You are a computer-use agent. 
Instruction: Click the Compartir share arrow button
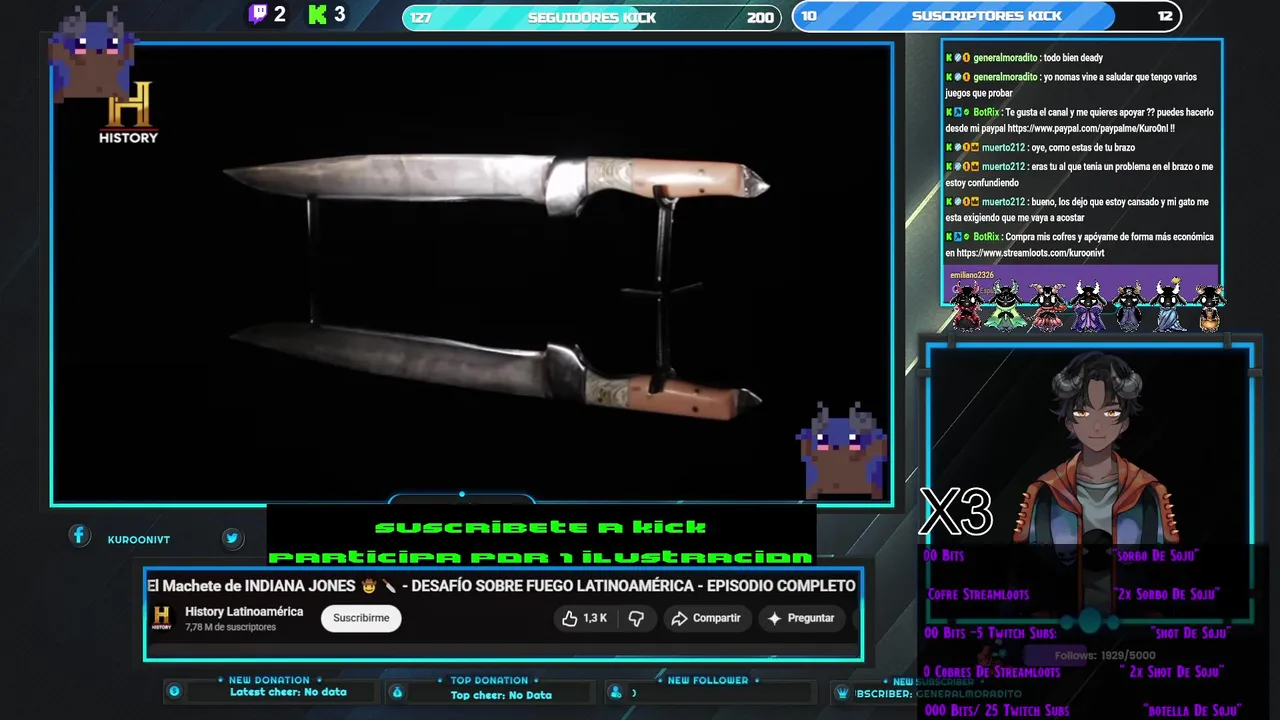[706, 618]
